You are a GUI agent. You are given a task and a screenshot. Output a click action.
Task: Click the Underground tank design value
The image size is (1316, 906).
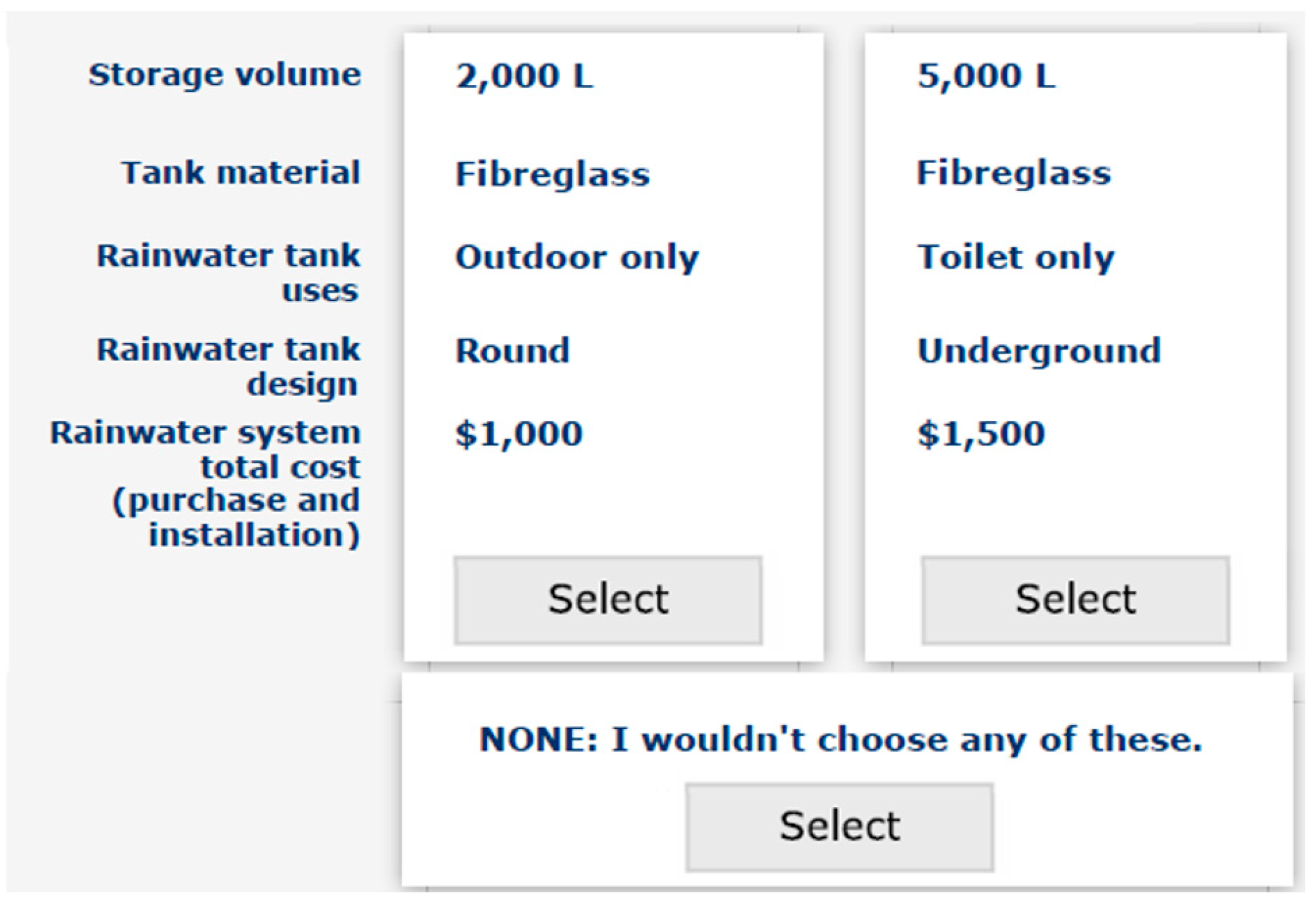1039,351
